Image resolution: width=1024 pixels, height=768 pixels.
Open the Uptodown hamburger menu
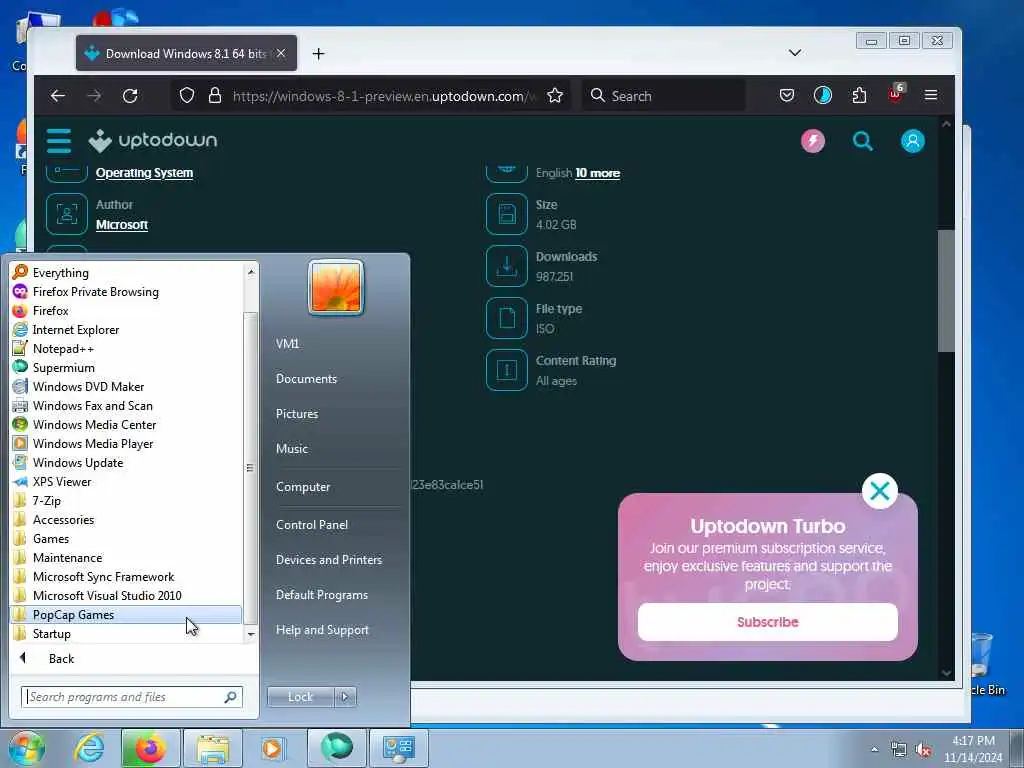[59, 140]
